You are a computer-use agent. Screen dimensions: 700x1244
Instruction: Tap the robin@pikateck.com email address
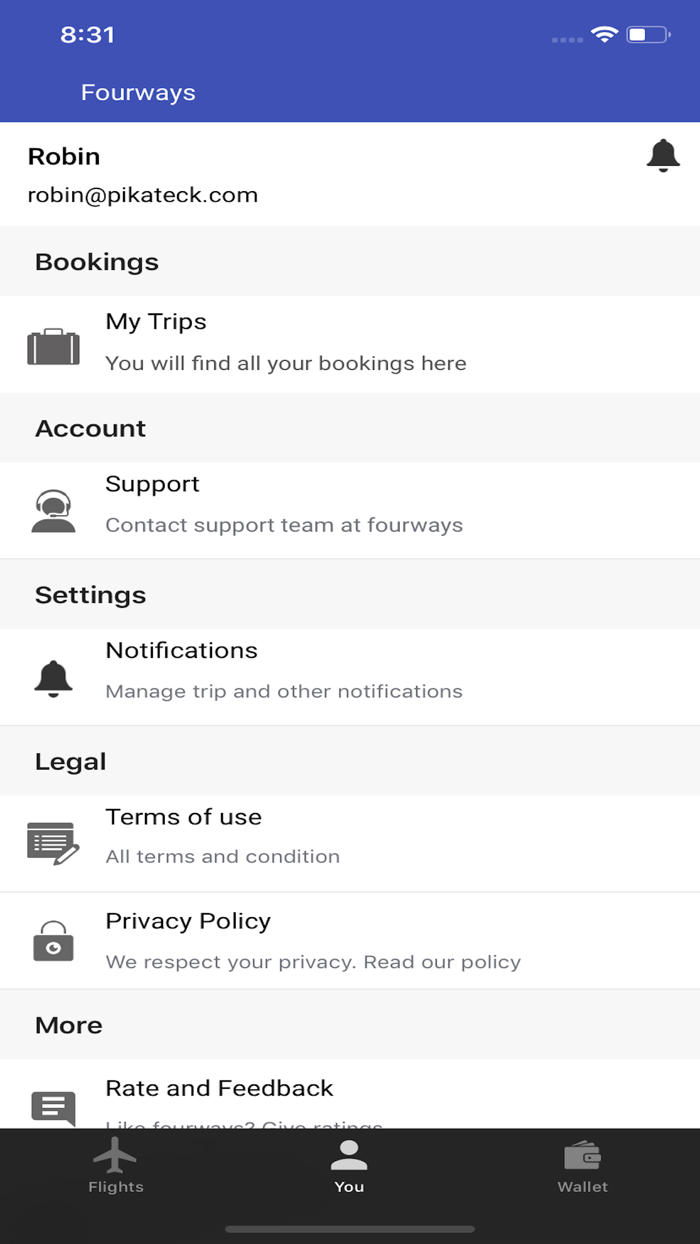click(x=143, y=195)
